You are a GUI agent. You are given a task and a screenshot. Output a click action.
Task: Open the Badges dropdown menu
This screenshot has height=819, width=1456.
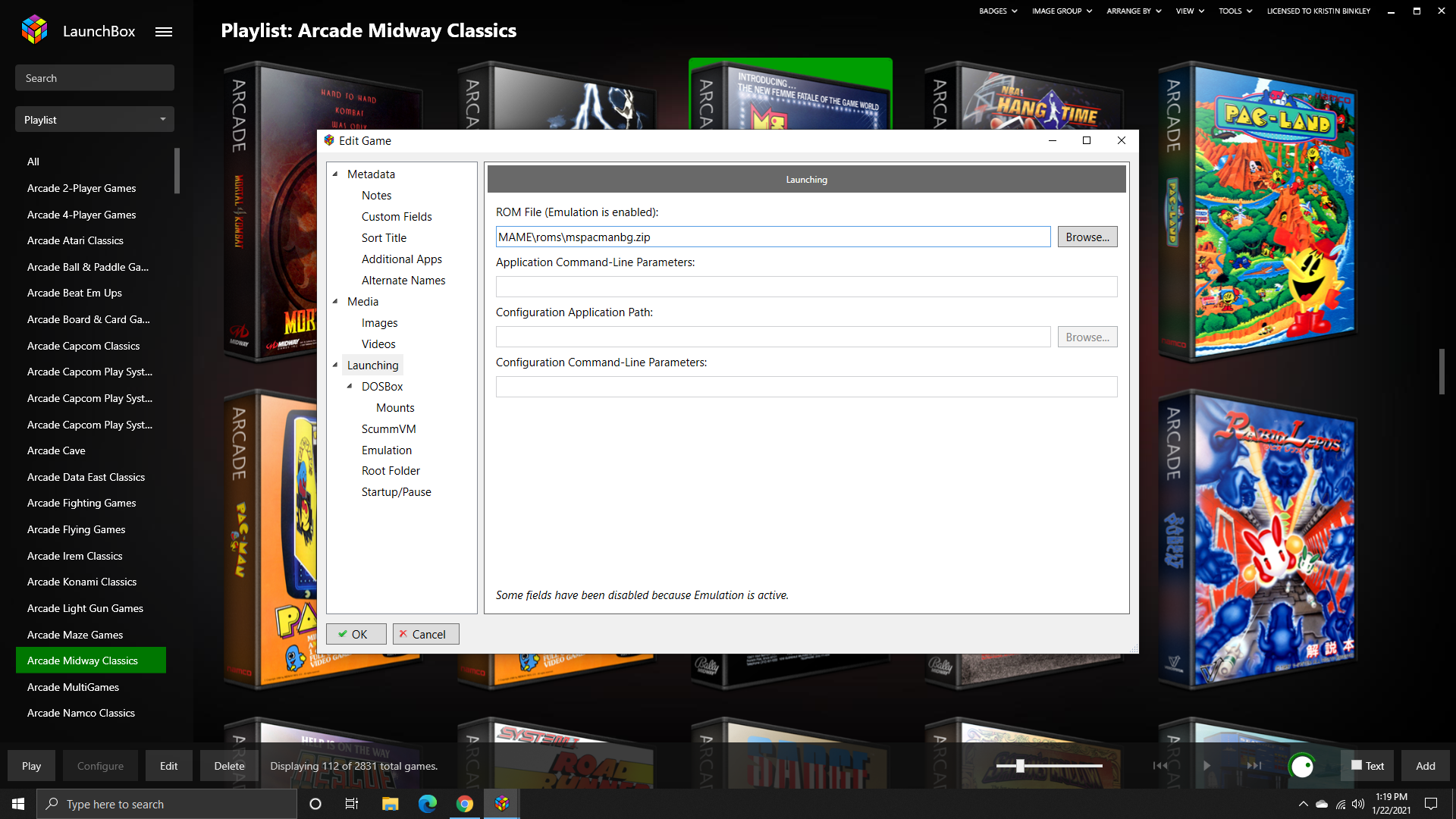point(998,11)
